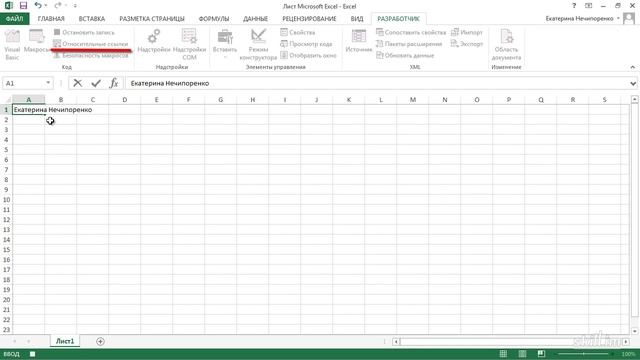640x360 pixels.
Task: Adjust the zoom slider
Action: [584, 354]
